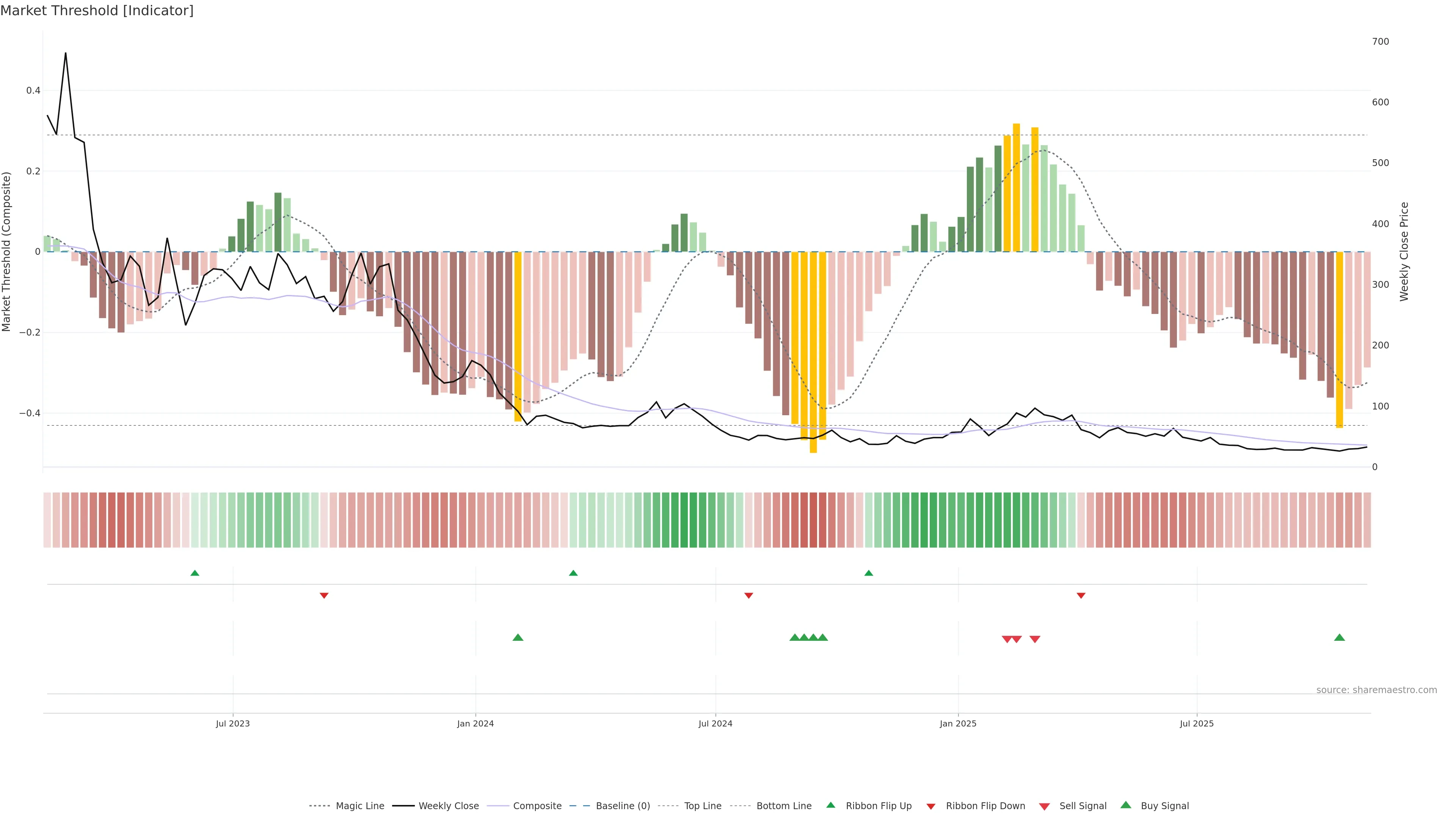
Task: Click the Jul 2023 x-axis label
Action: [232, 723]
